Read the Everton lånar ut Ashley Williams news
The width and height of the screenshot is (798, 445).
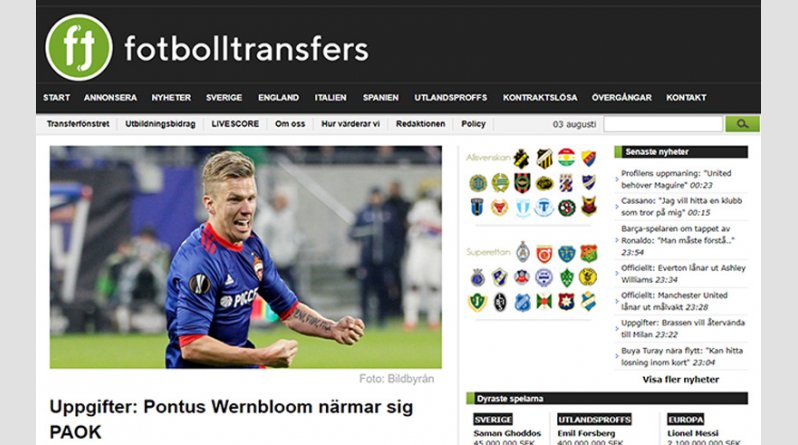[x=683, y=273]
